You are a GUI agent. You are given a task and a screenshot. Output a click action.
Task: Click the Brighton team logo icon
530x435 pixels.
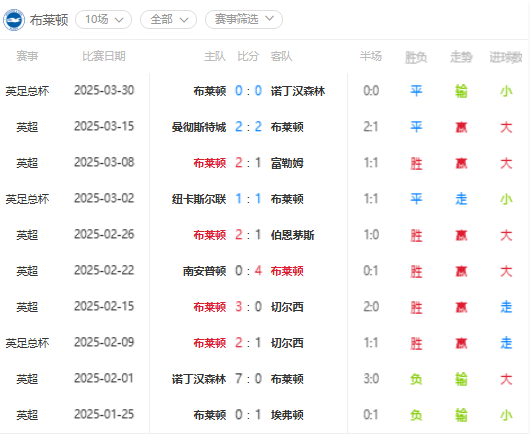pyautogui.click(x=14, y=20)
